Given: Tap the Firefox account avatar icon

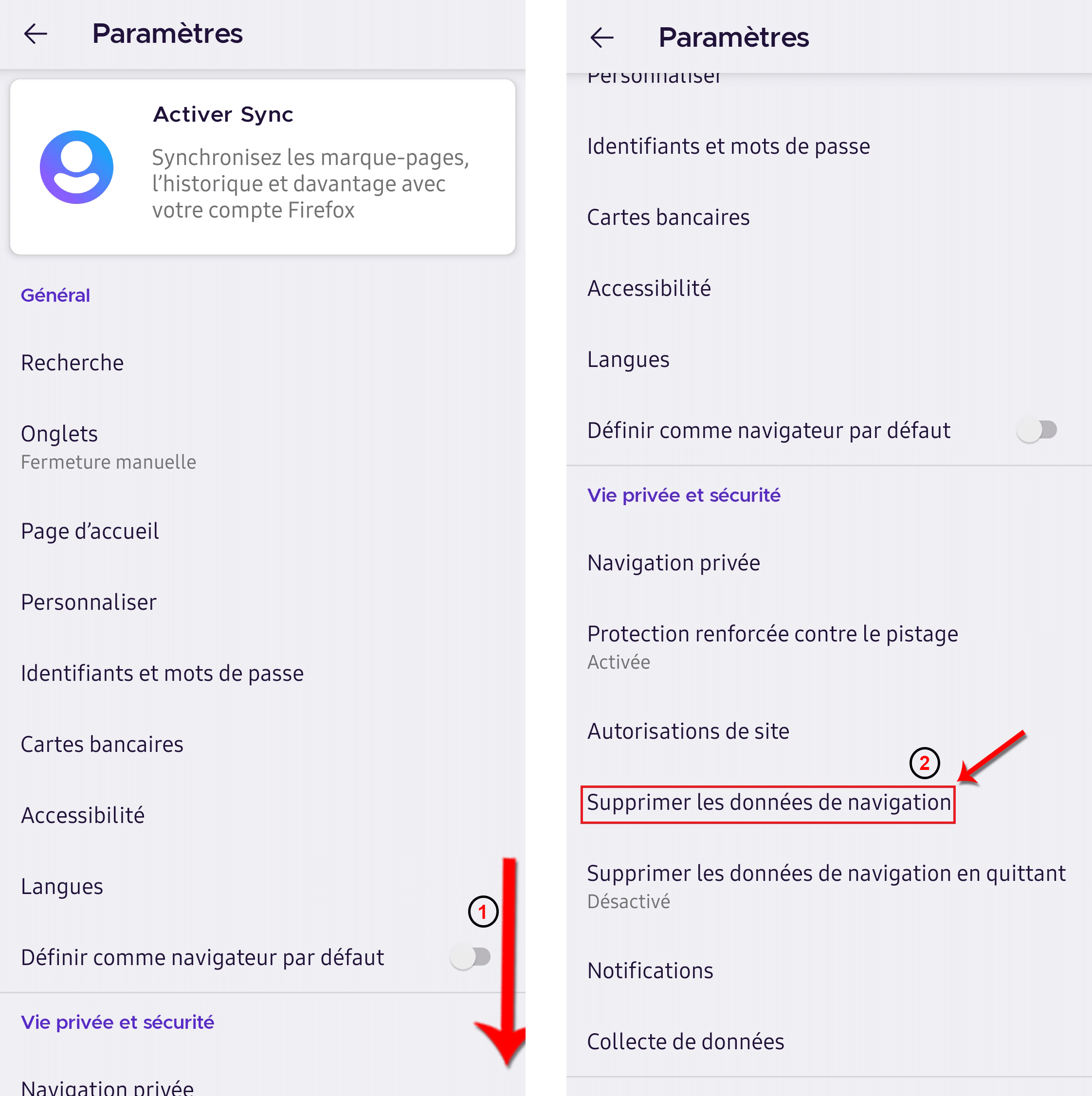Looking at the screenshot, I should [76, 167].
